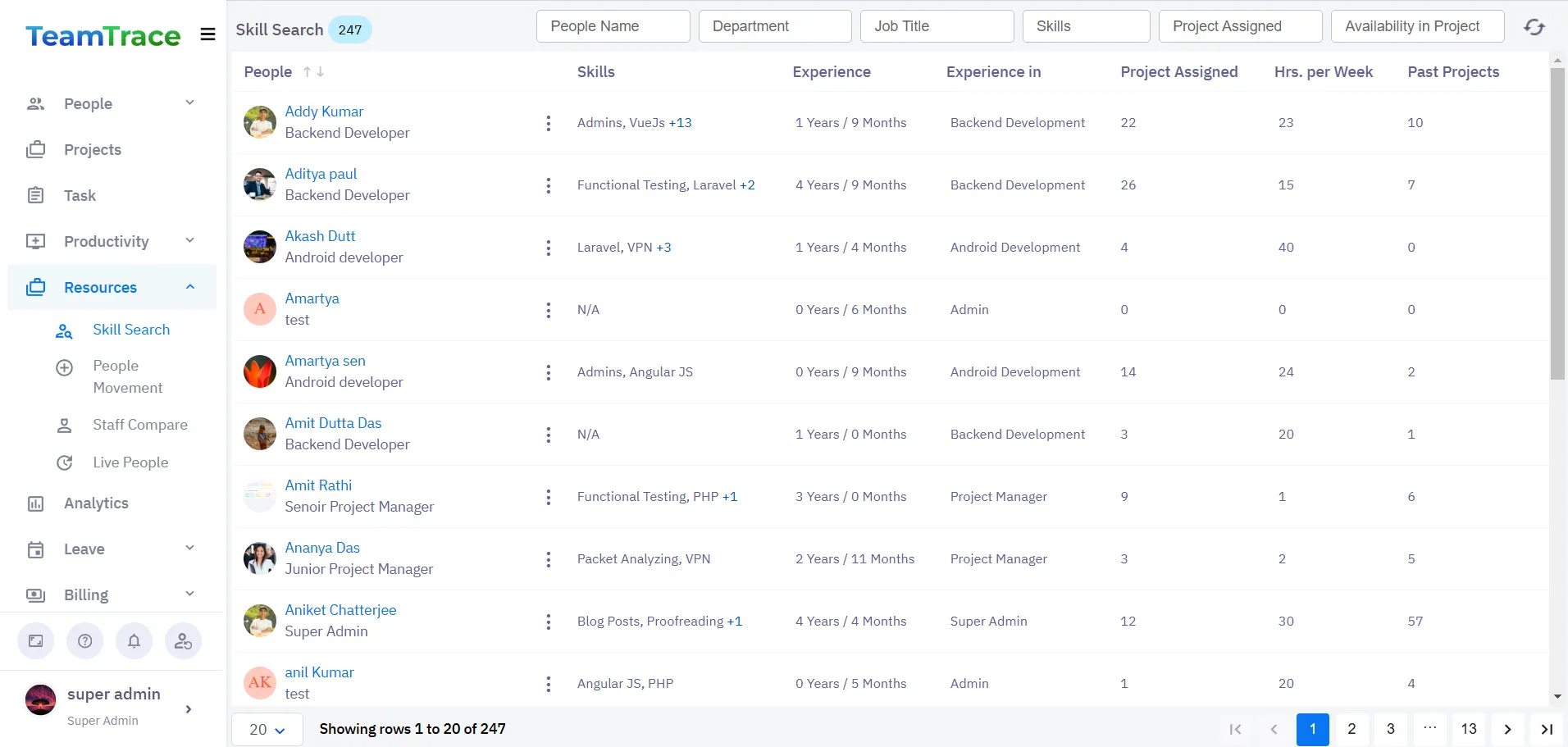The image size is (1568, 747).
Task: Click the sort arrows next to People
Action: pos(313,72)
